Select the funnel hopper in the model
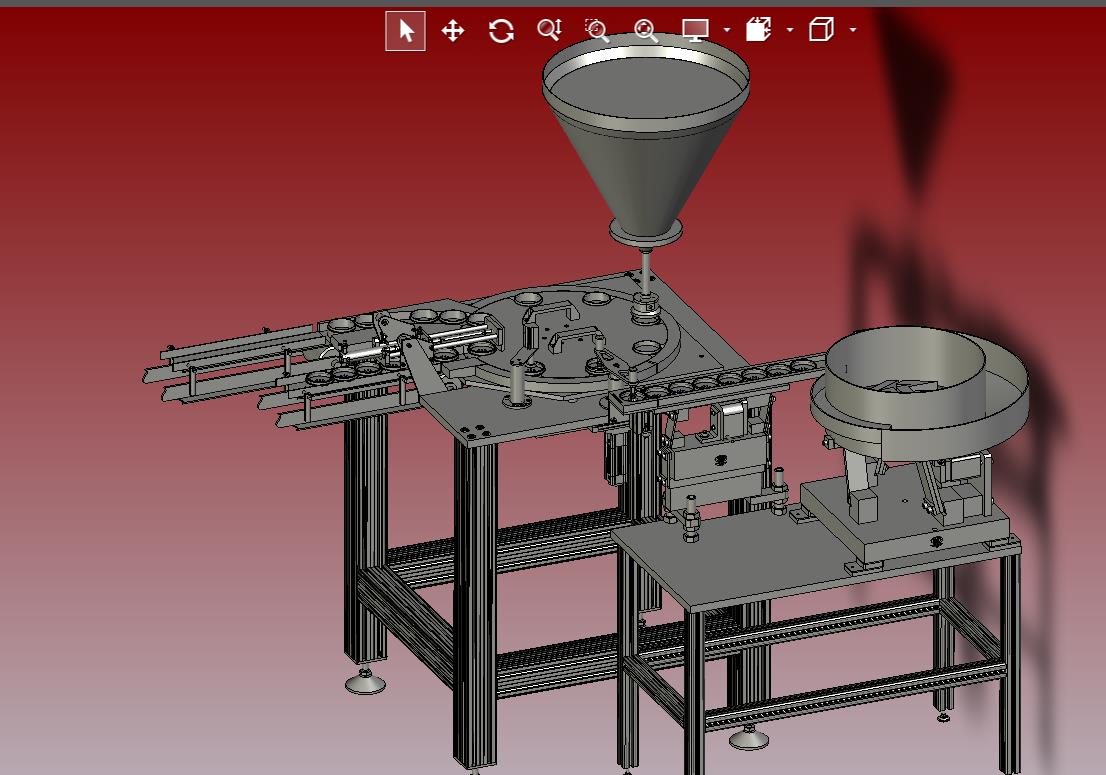Screen dimensions: 1106x775 point(645,141)
